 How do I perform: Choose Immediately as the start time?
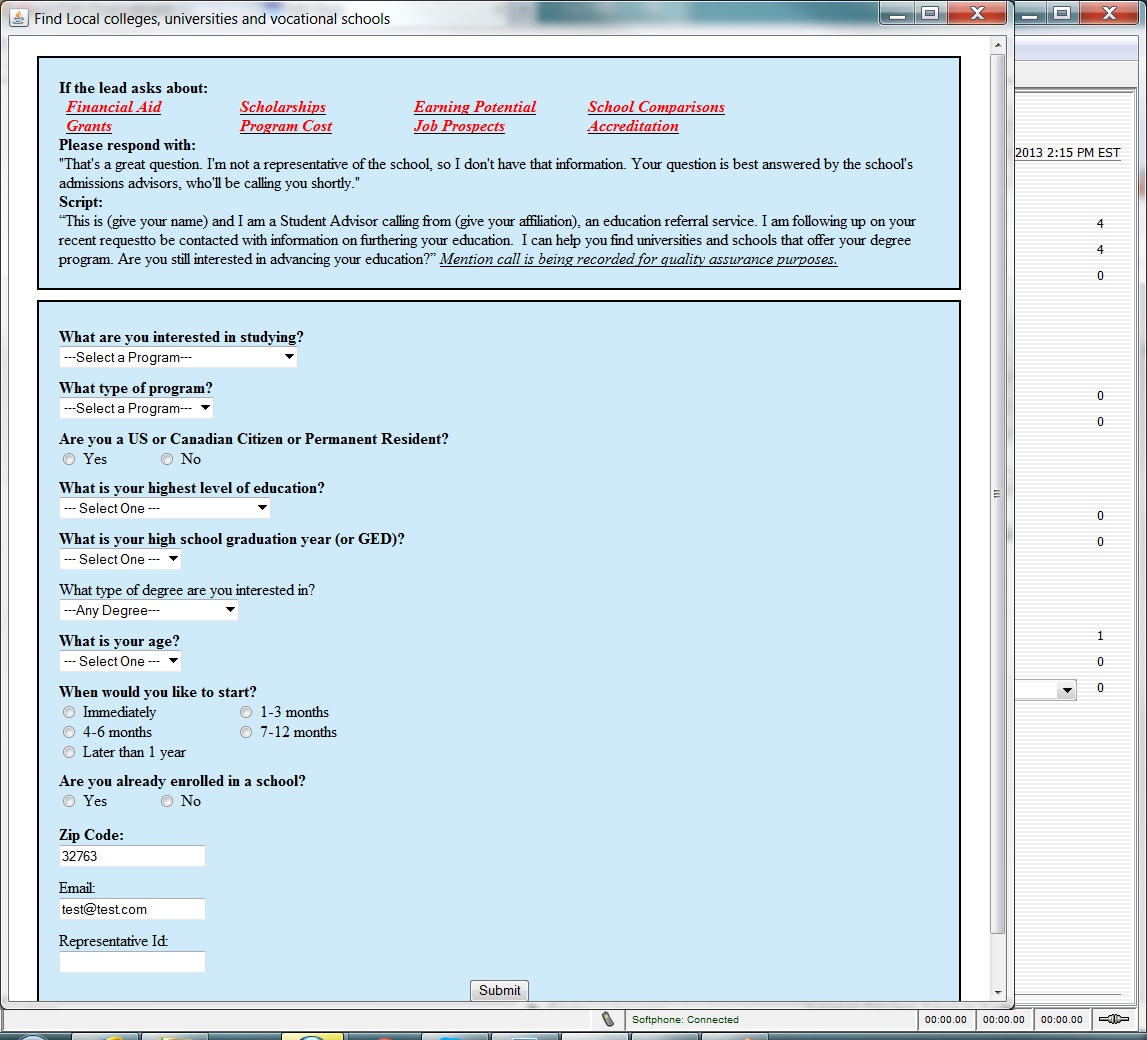click(69, 712)
